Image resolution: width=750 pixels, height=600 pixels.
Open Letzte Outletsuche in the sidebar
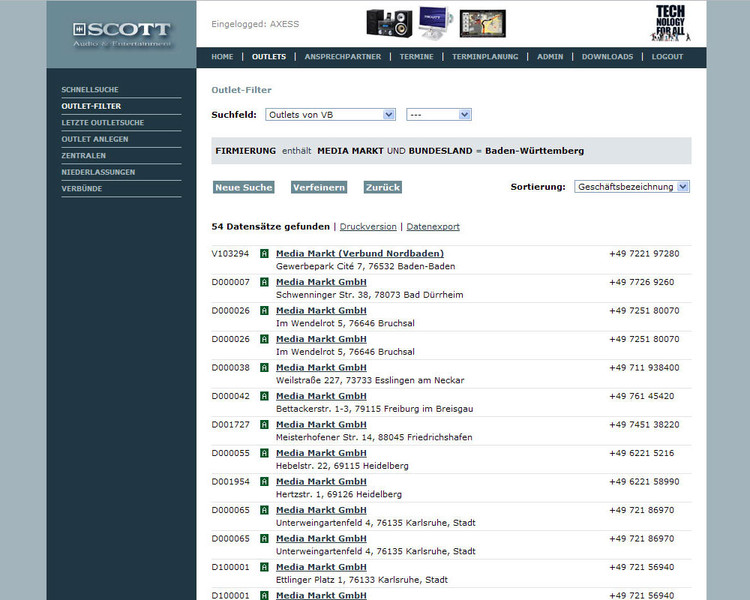(103, 122)
